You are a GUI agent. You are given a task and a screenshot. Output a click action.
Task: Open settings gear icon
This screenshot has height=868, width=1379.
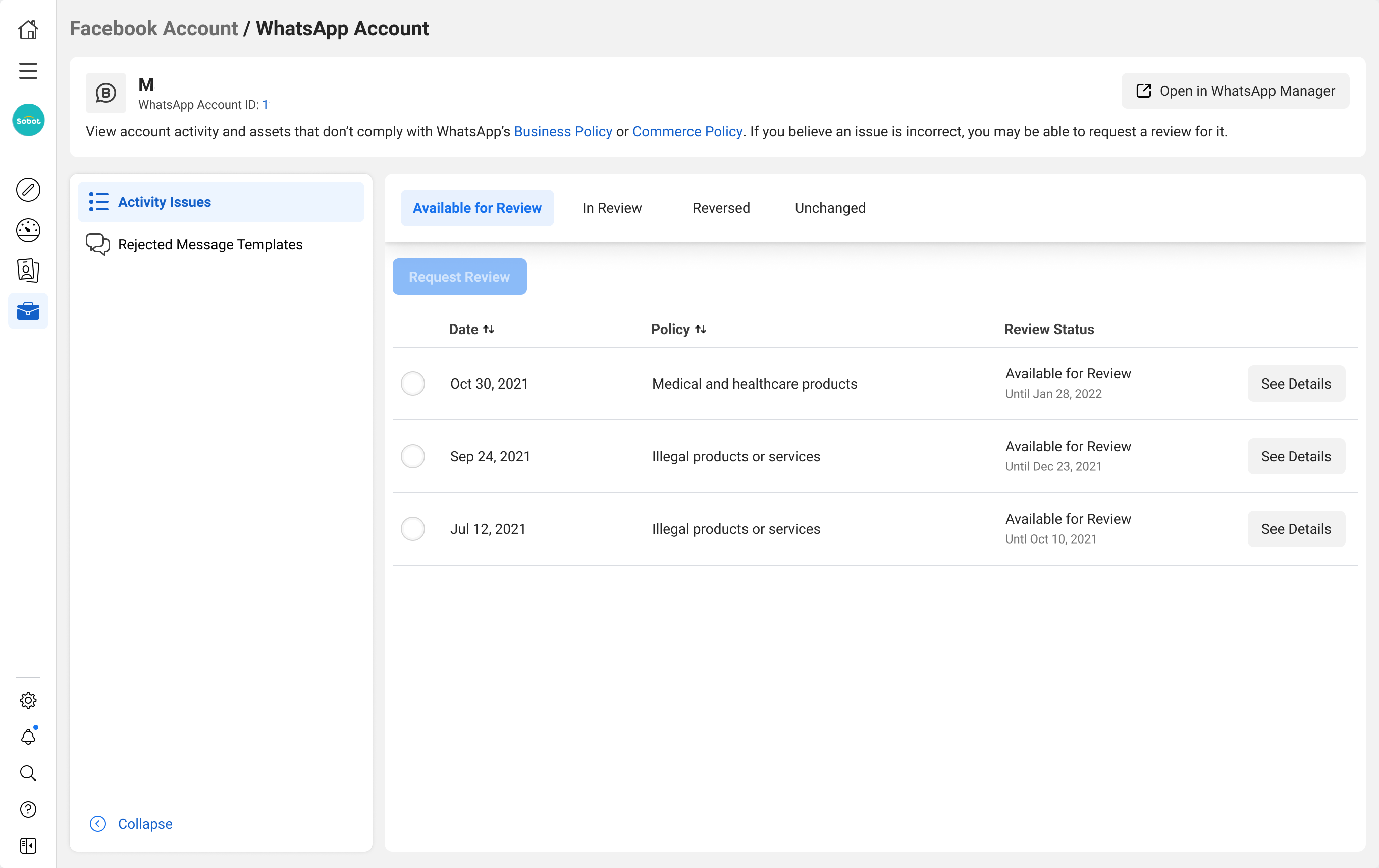(27, 700)
